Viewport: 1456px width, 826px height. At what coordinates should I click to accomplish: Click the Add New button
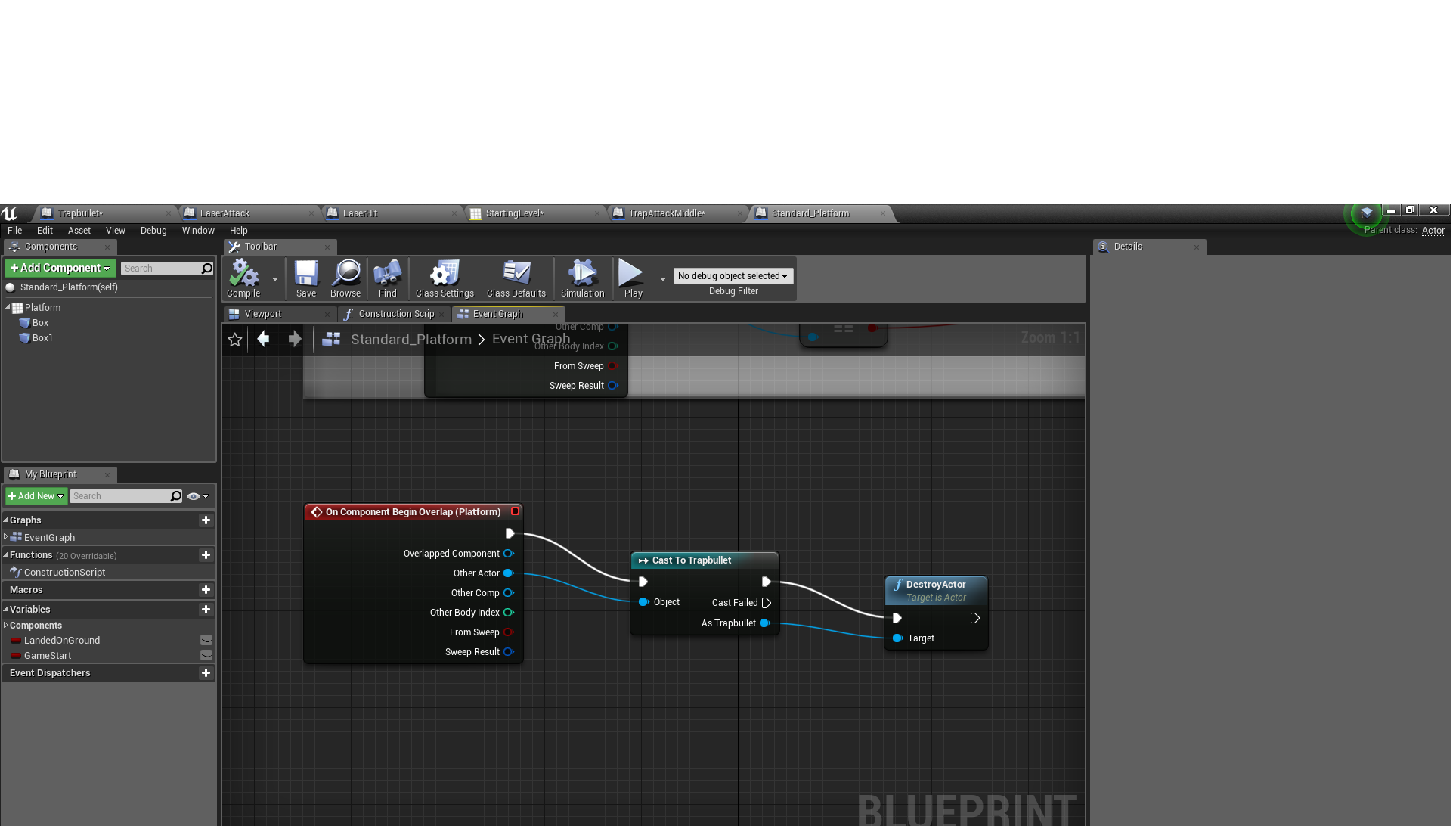[x=36, y=497]
